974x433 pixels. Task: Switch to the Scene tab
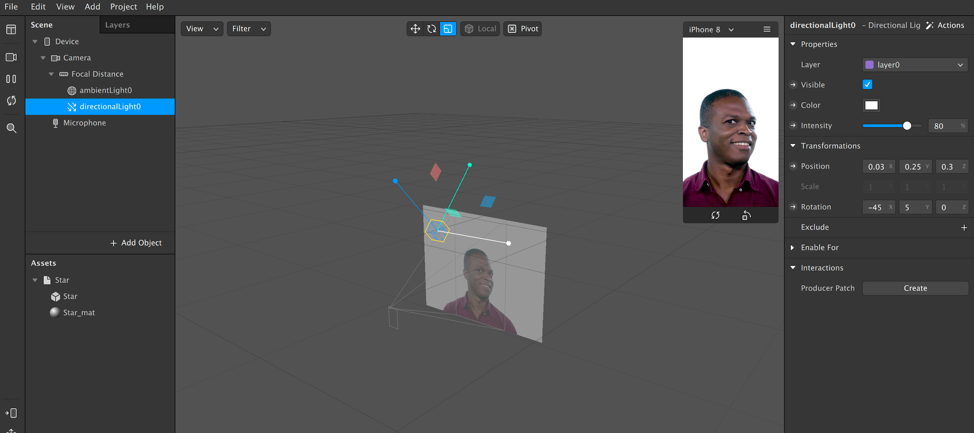click(x=62, y=25)
